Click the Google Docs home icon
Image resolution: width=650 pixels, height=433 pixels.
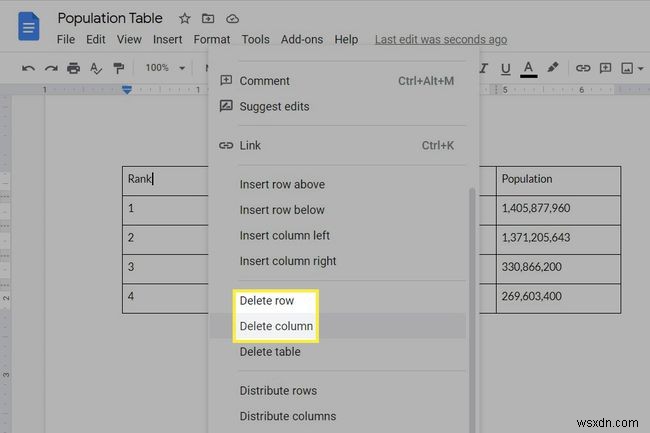(29, 27)
